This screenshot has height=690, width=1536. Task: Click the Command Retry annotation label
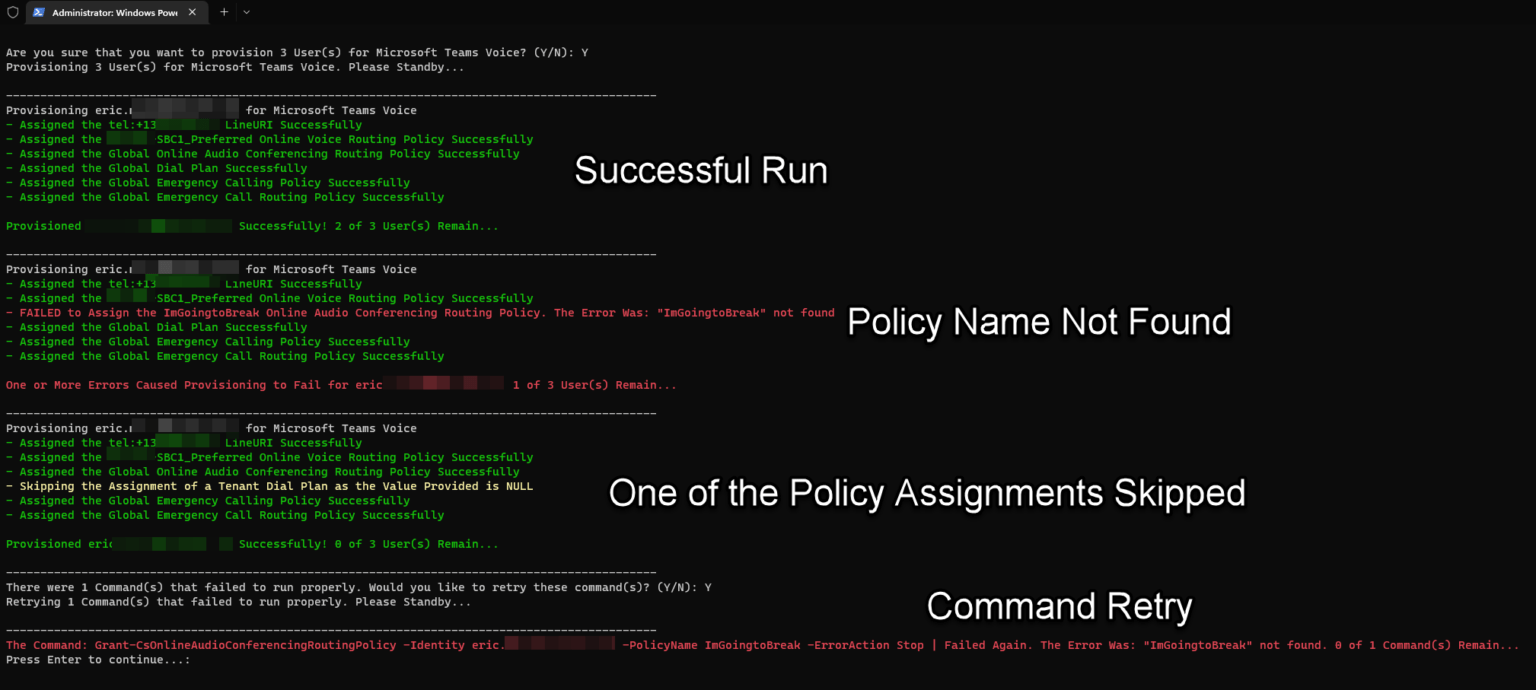click(1059, 605)
